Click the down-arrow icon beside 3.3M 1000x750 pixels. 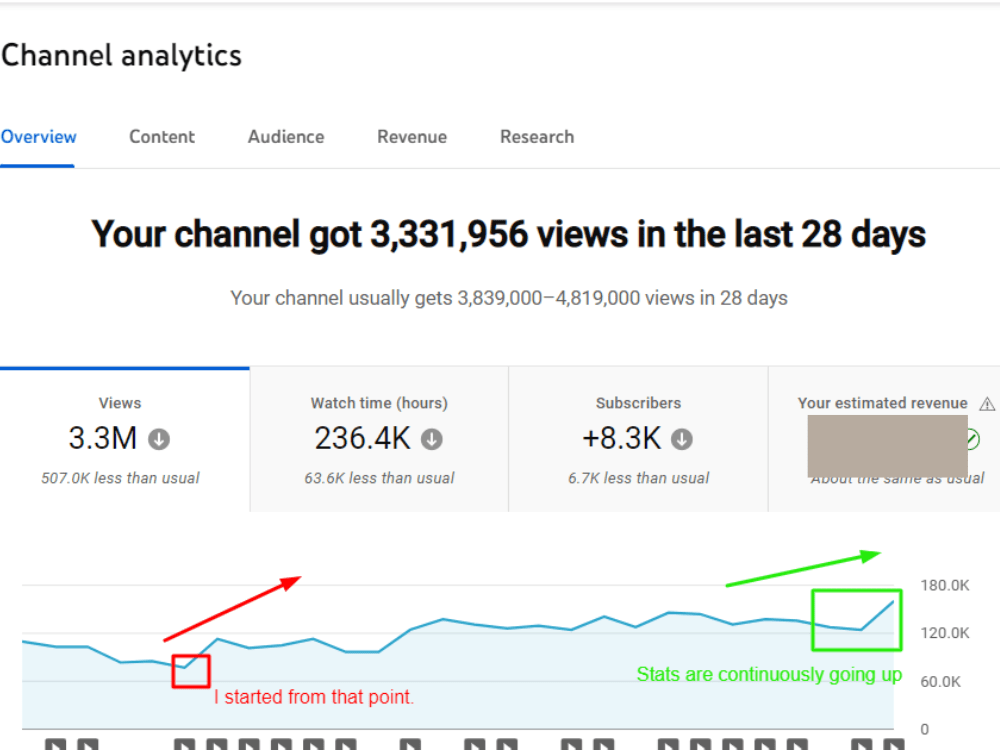[159, 439]
